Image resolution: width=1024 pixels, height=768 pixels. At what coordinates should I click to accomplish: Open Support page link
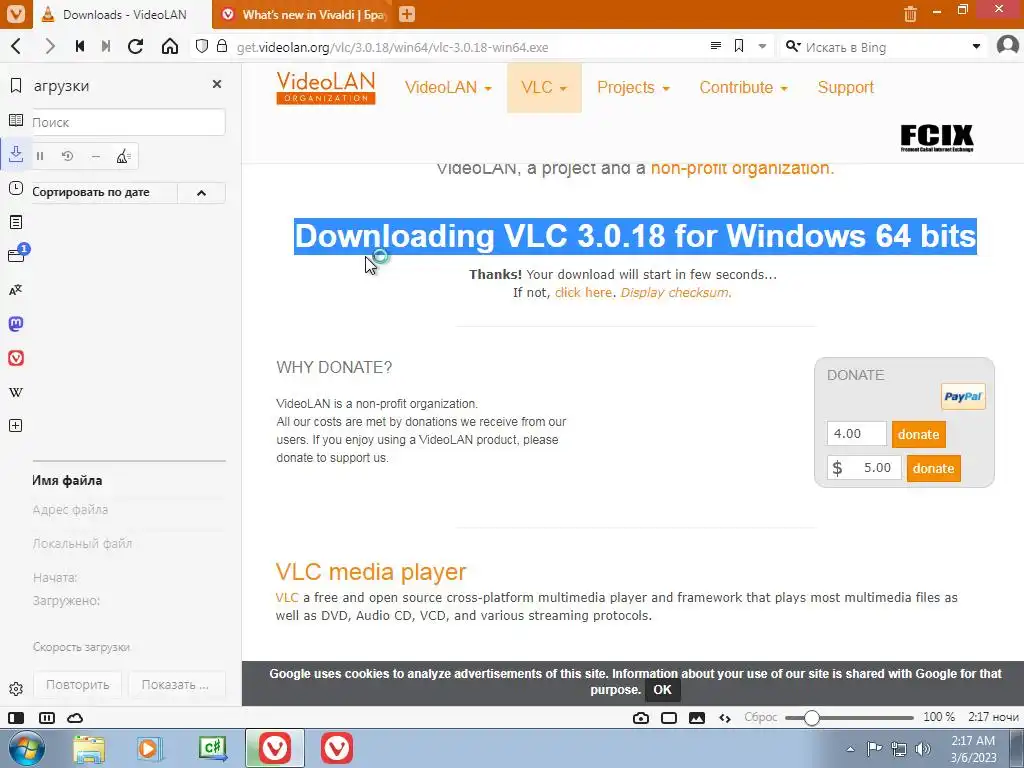845,88
